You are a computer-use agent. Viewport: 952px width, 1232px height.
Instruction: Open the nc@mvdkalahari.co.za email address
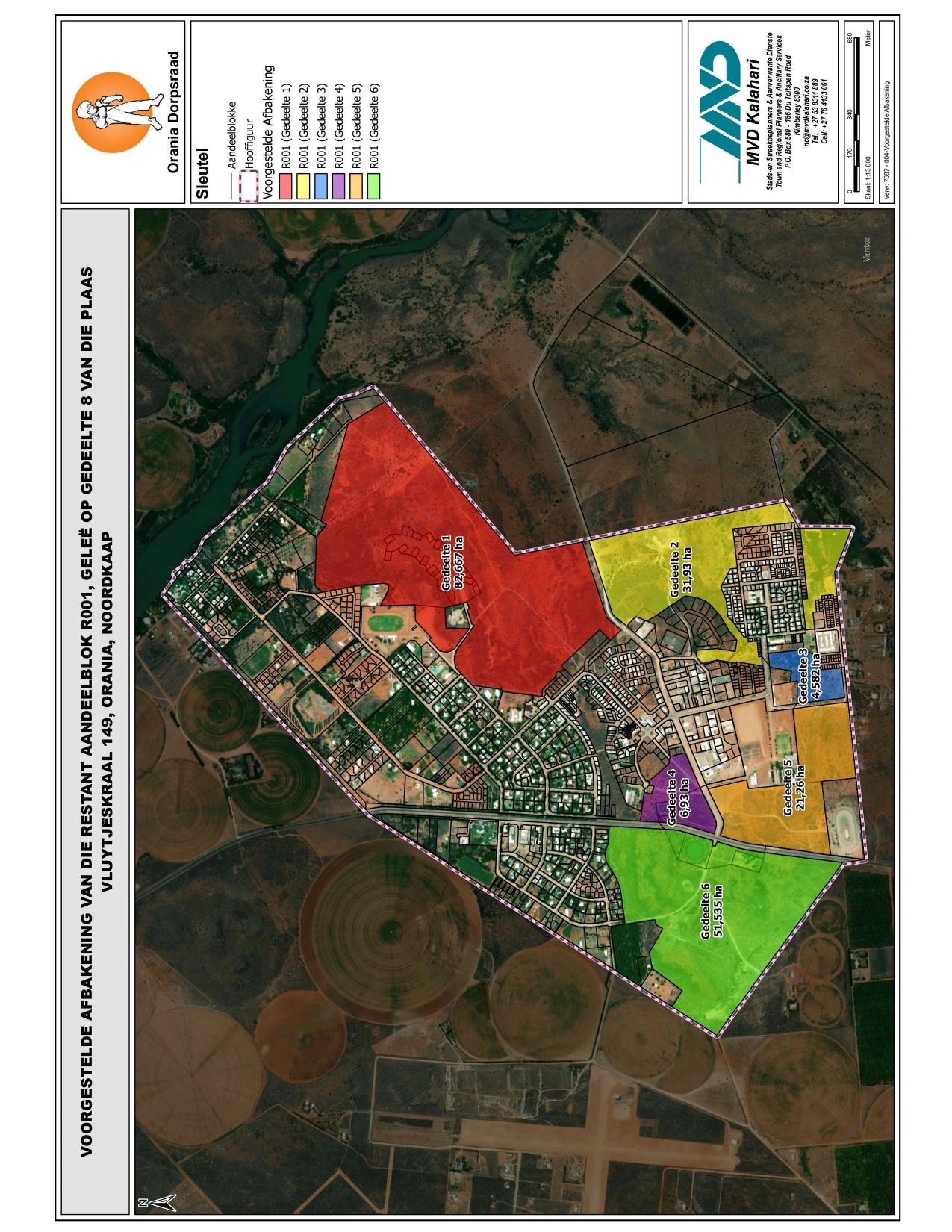click(x=806, y=111)
